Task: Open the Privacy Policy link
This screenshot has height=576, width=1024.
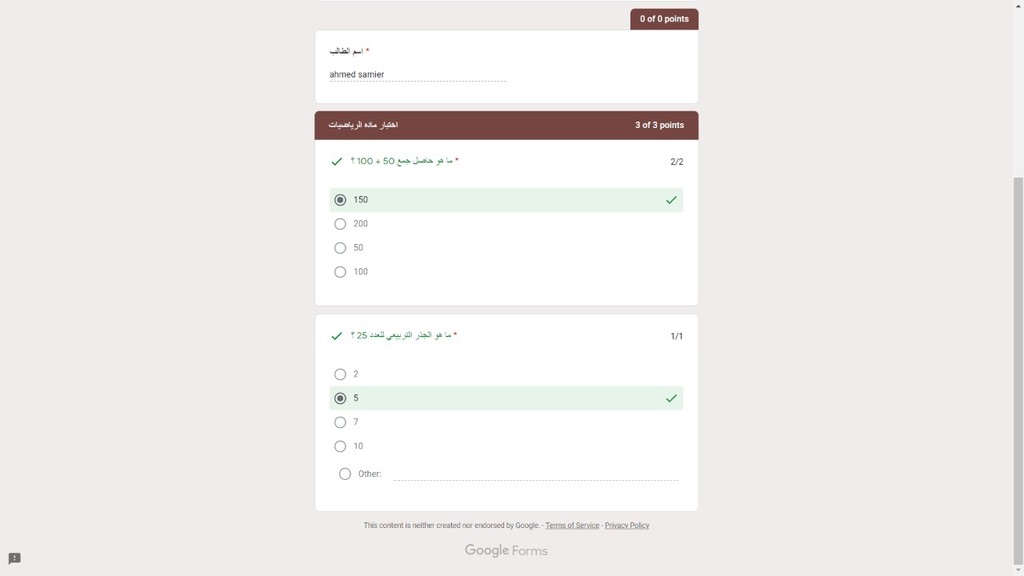Action: coord(627,525)
